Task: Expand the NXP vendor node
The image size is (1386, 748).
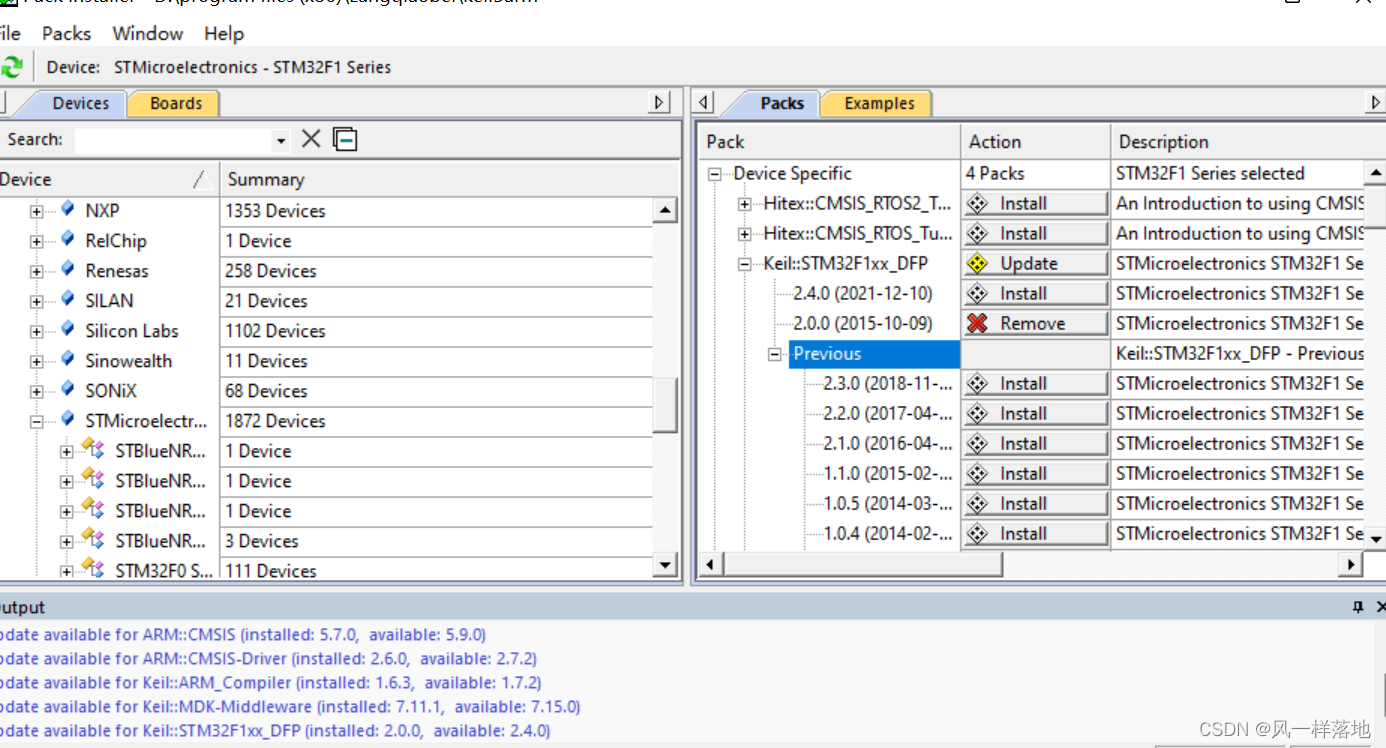Action: [37, 211]
